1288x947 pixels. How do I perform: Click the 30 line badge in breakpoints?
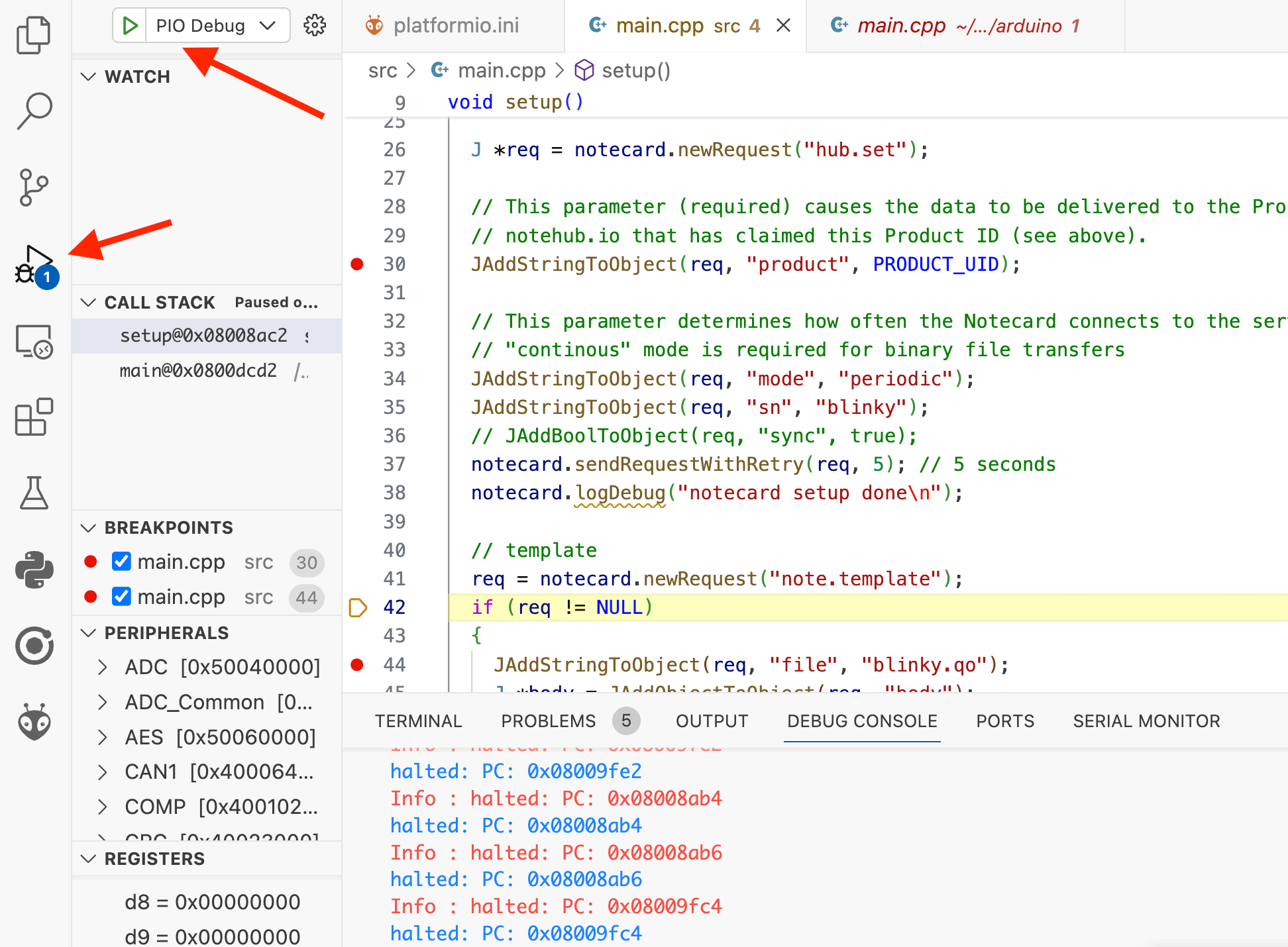pyautogui.click(x=307, y=562)
